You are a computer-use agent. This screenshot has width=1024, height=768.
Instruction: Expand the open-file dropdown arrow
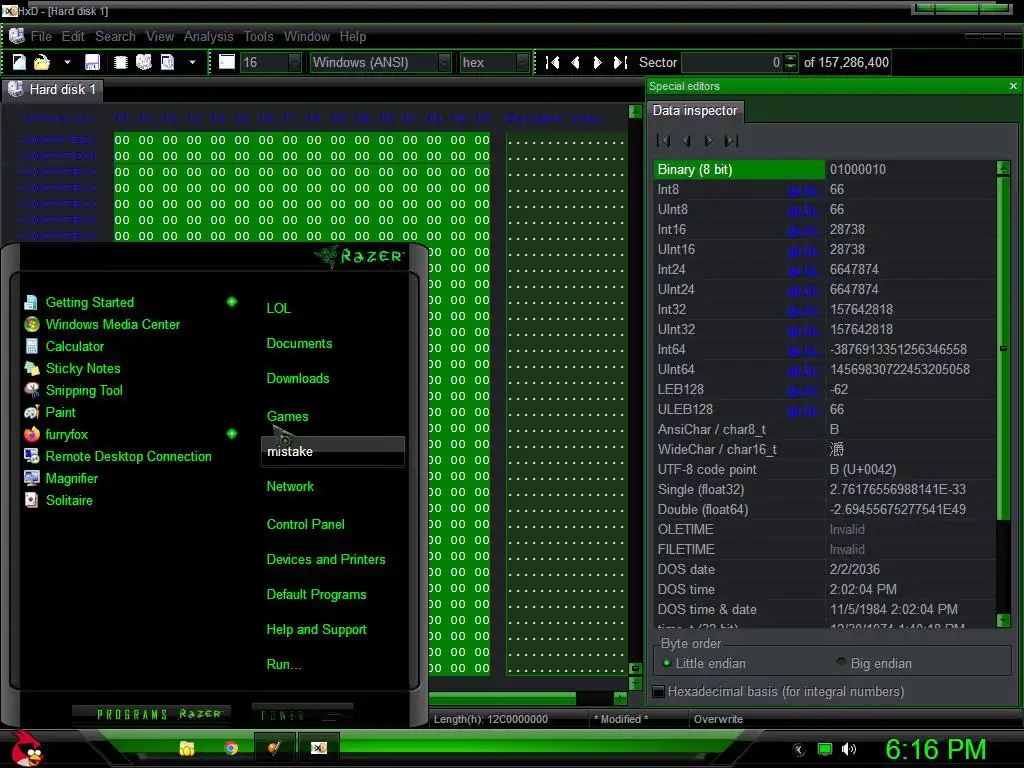point(67,62)
